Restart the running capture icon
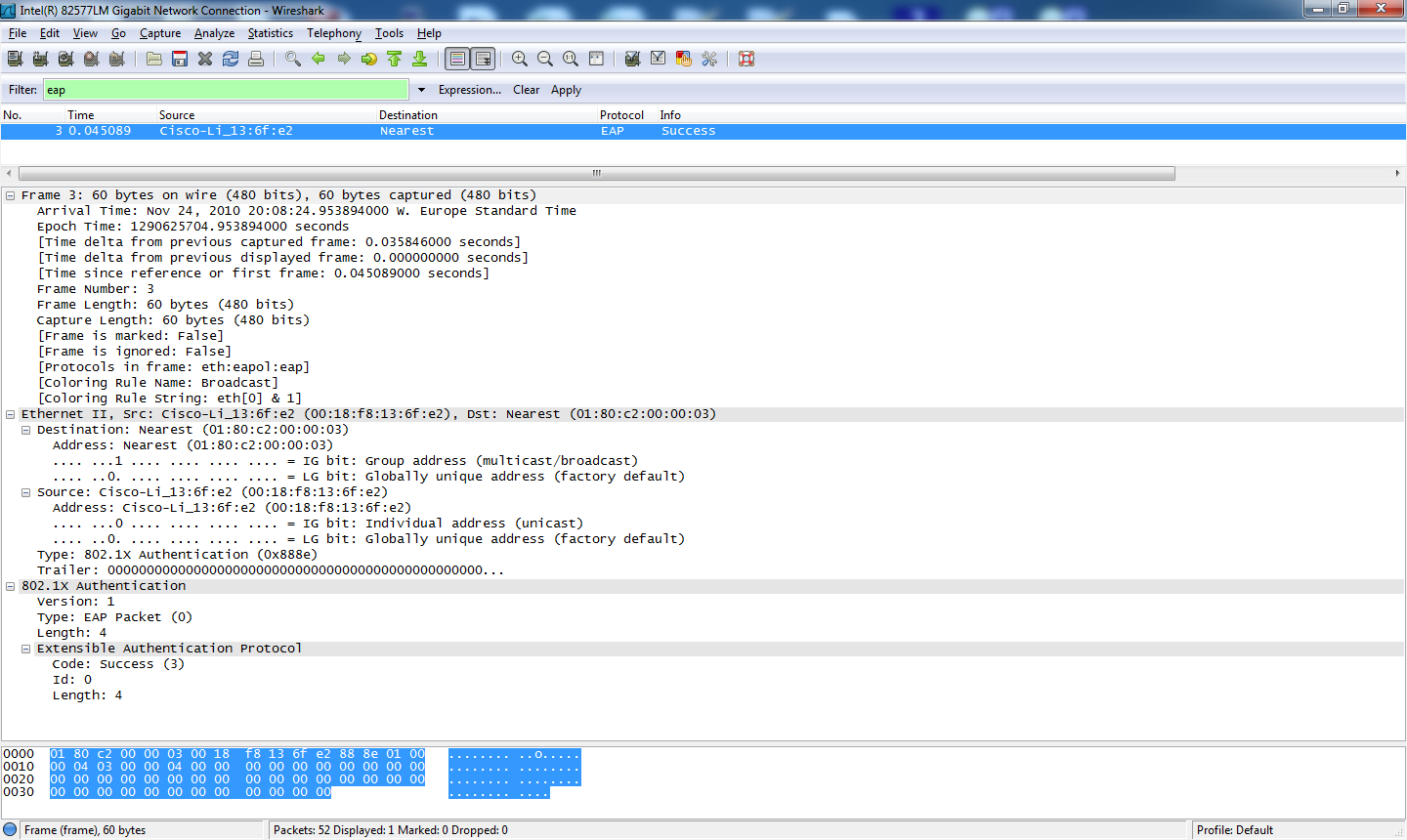 pyautogui.click(x=116, y=59)
